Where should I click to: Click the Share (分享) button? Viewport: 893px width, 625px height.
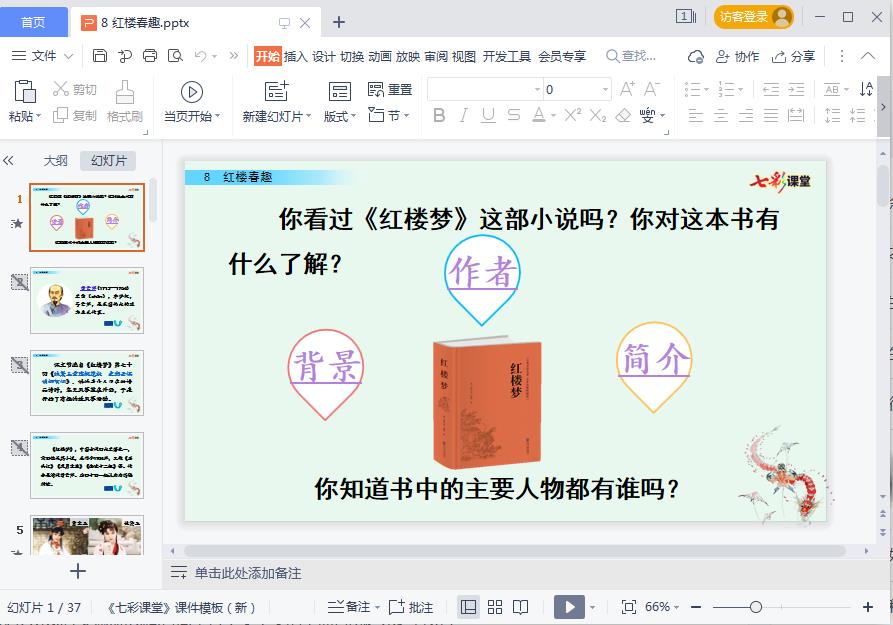[x=793, y=56]
